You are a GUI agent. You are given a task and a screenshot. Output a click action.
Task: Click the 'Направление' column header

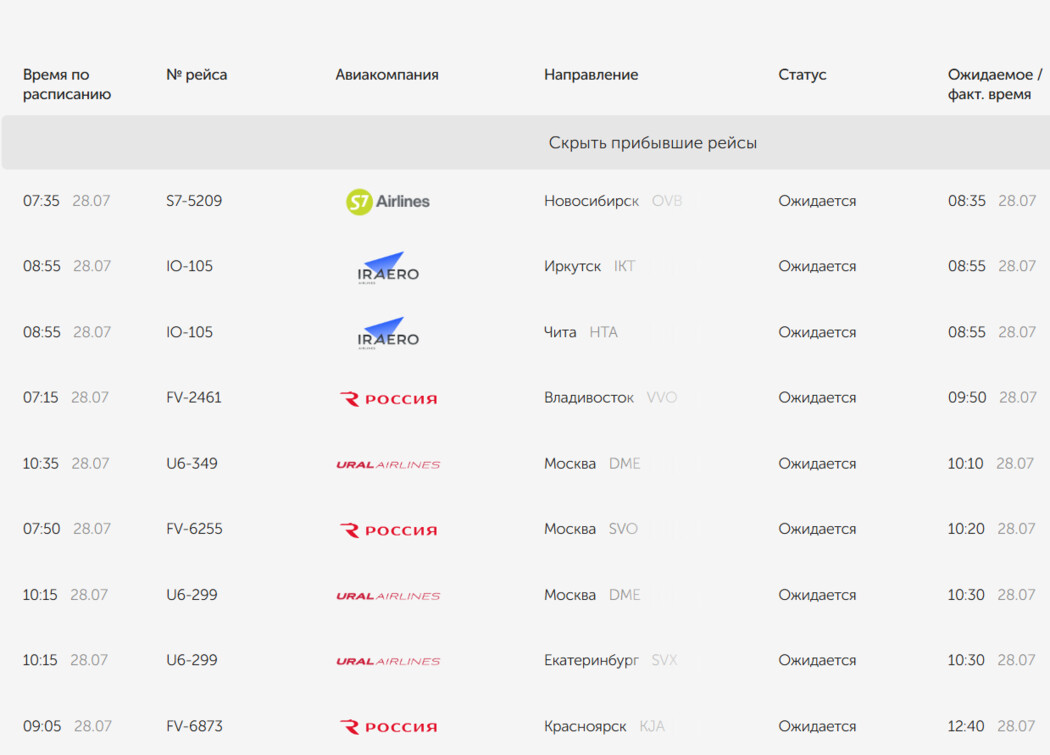pos(591,75)
